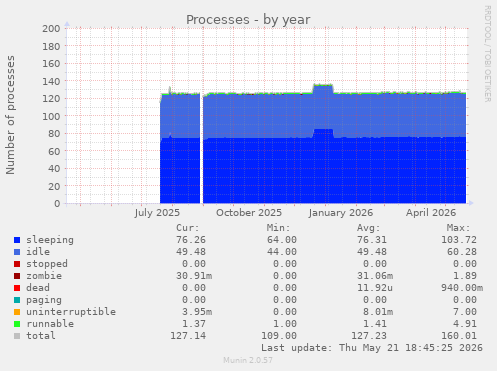Viewport: 497px width, 371px height.
Task: Click the 'Cur:' column header
Action: pos(188,228)
